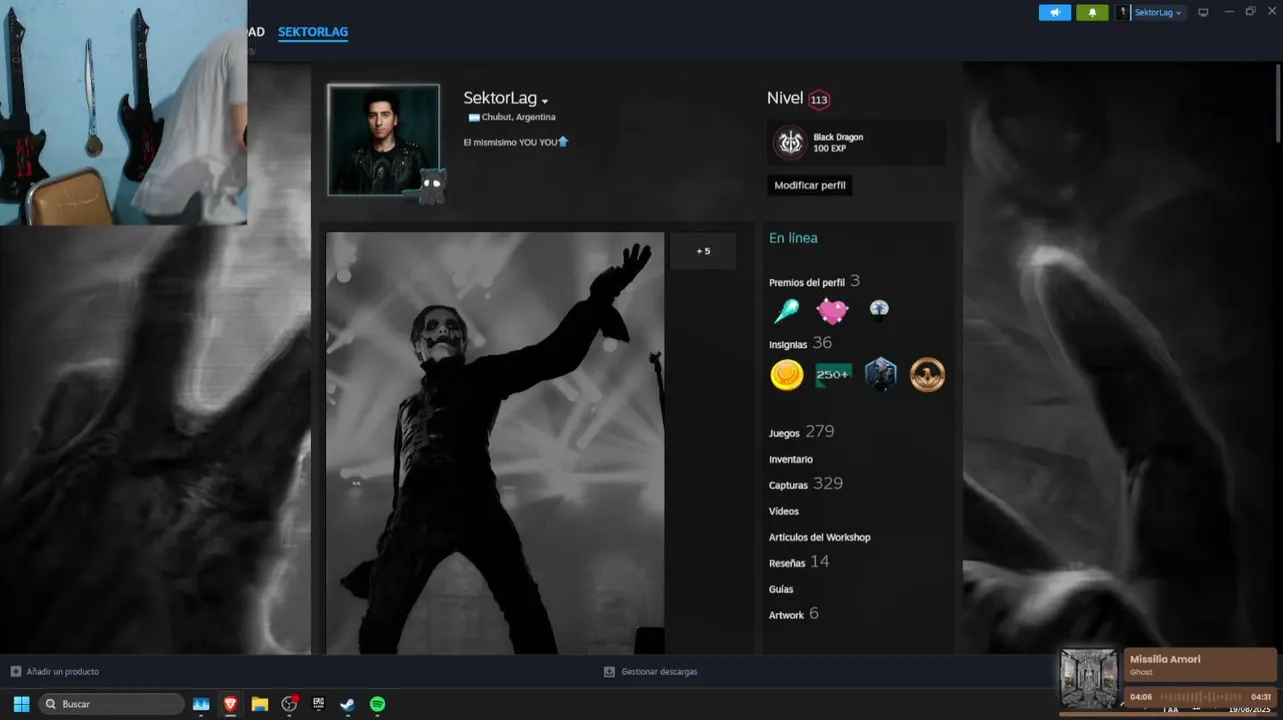Expand the SektorLag account dropdown at top right

point(1151,12)
